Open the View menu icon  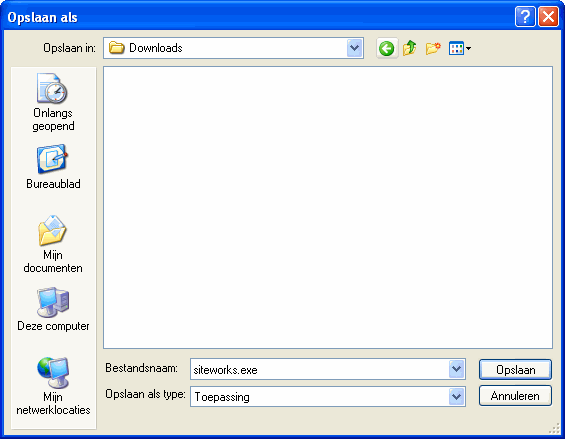pos(456,48)
